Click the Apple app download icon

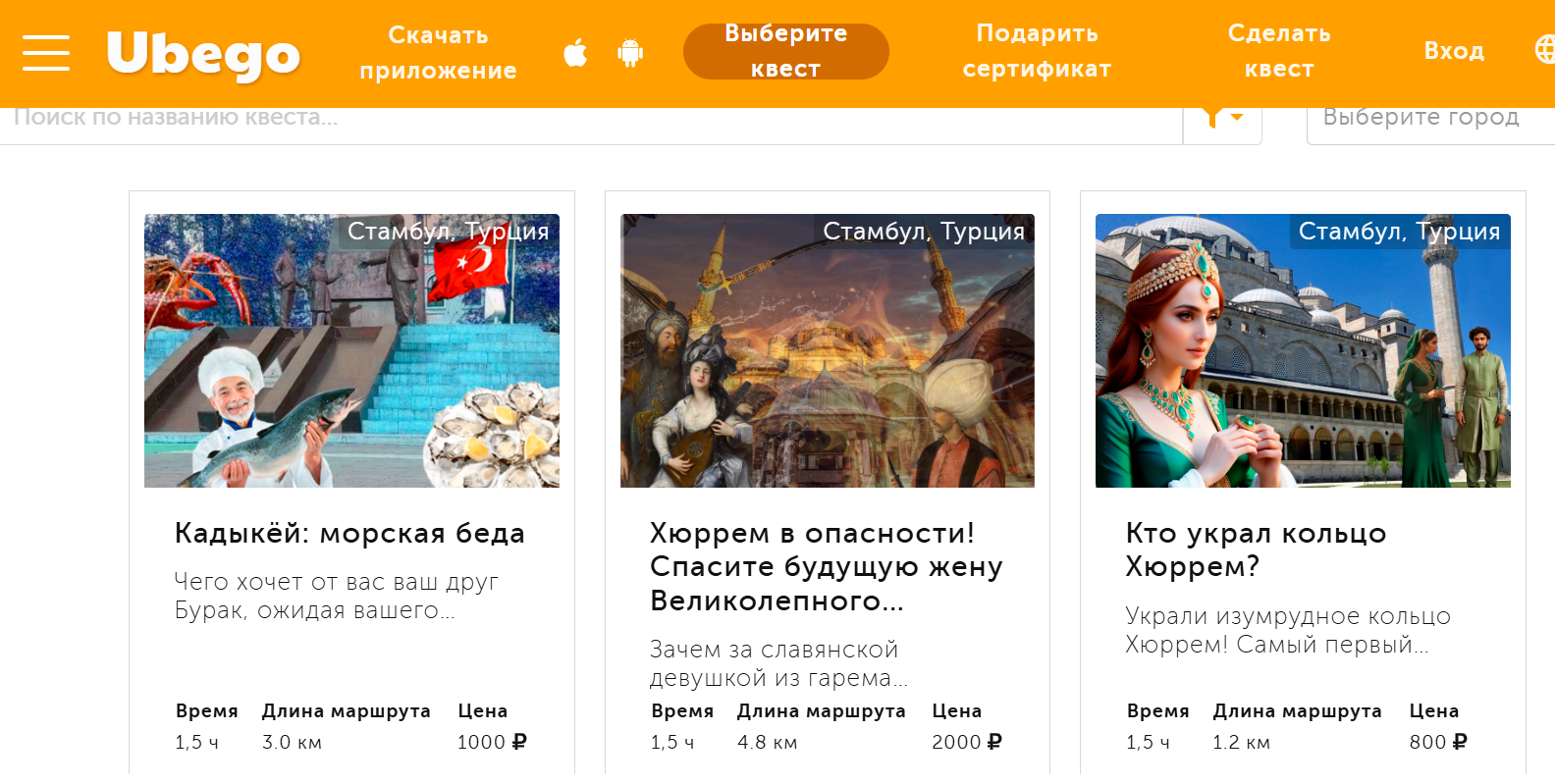coord(575,52)
